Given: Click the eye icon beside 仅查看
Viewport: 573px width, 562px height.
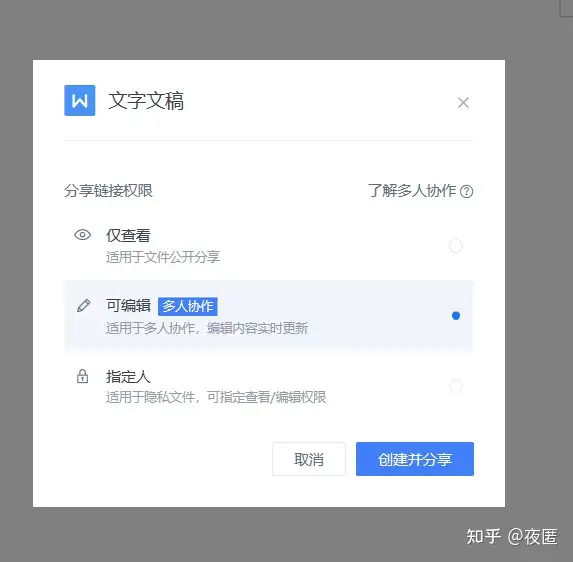Looking at the screenshot, I should tap(83, 235).
